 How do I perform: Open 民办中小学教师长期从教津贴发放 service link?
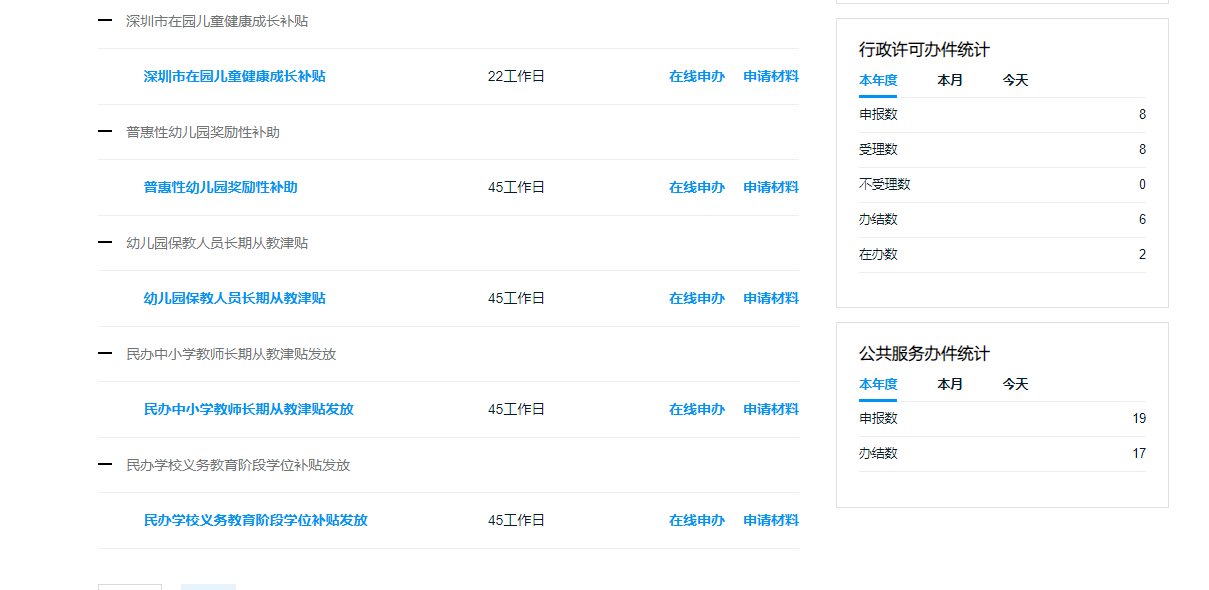[248, 410]
